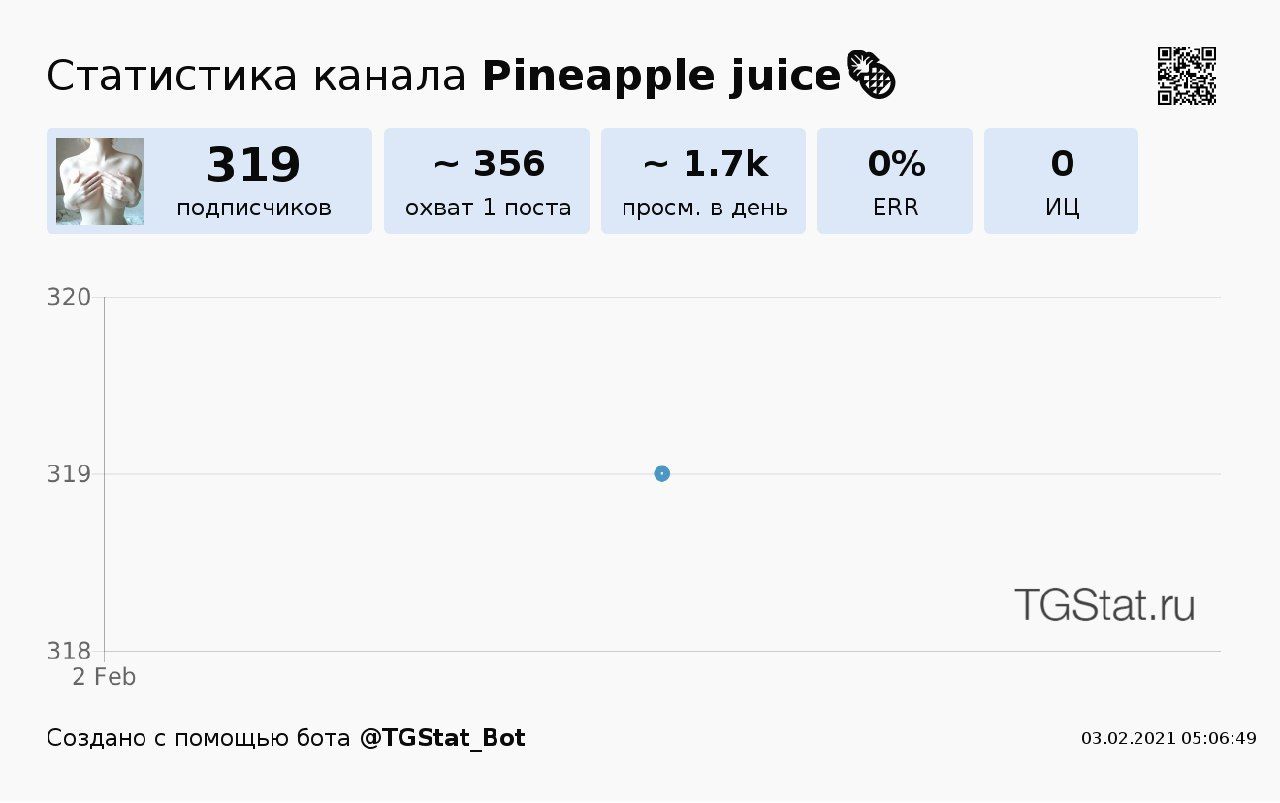Click the 0 ИЦ stat card
This screenshot has width=1280, height=803.
(x=1061, y=181)
